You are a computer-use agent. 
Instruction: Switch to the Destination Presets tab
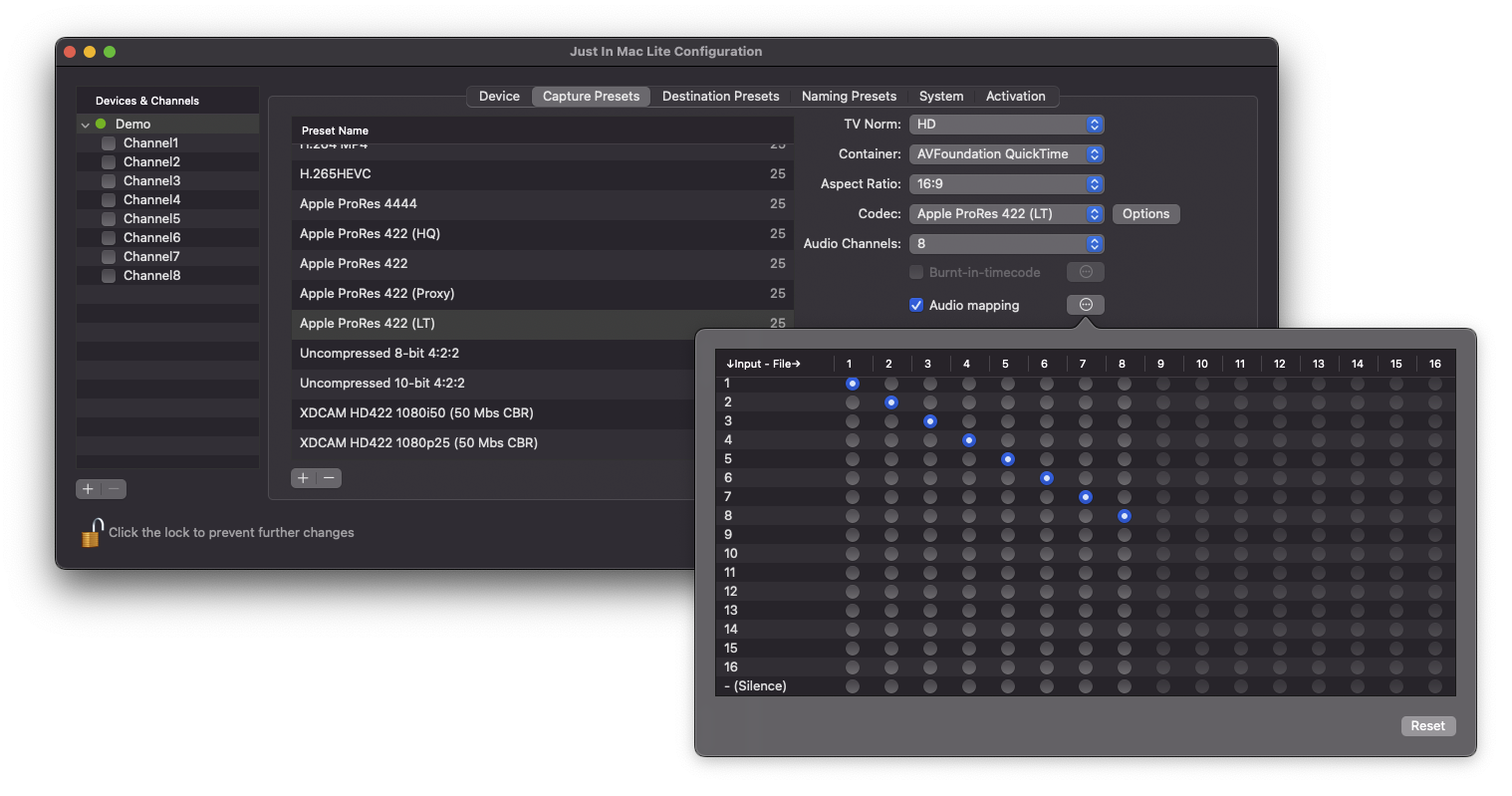[x=720, y=97]
